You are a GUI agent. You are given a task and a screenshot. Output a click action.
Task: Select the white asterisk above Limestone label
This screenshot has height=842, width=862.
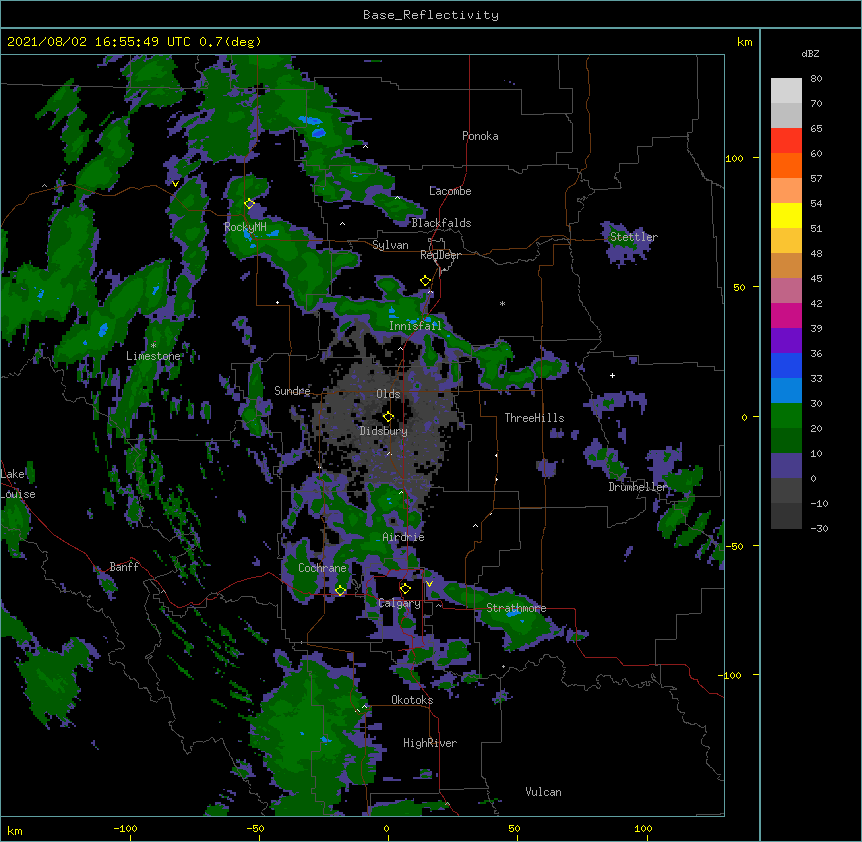[x=153, y=346]
